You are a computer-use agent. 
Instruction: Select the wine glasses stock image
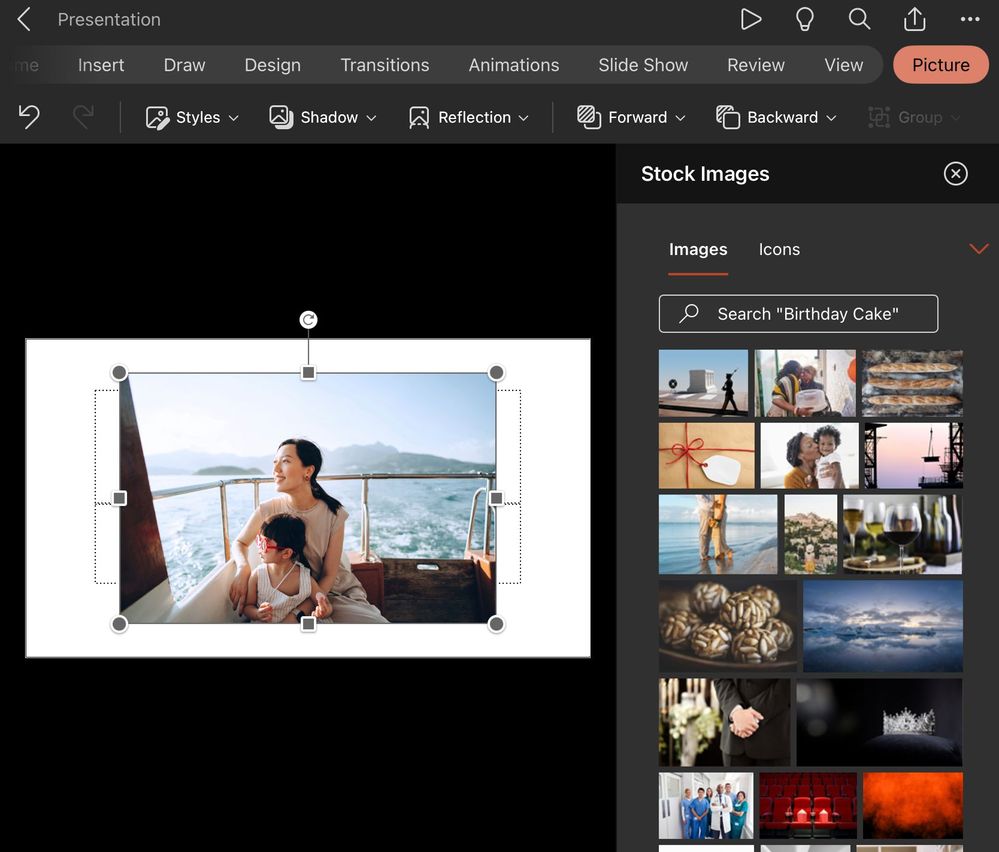(902, 535)
